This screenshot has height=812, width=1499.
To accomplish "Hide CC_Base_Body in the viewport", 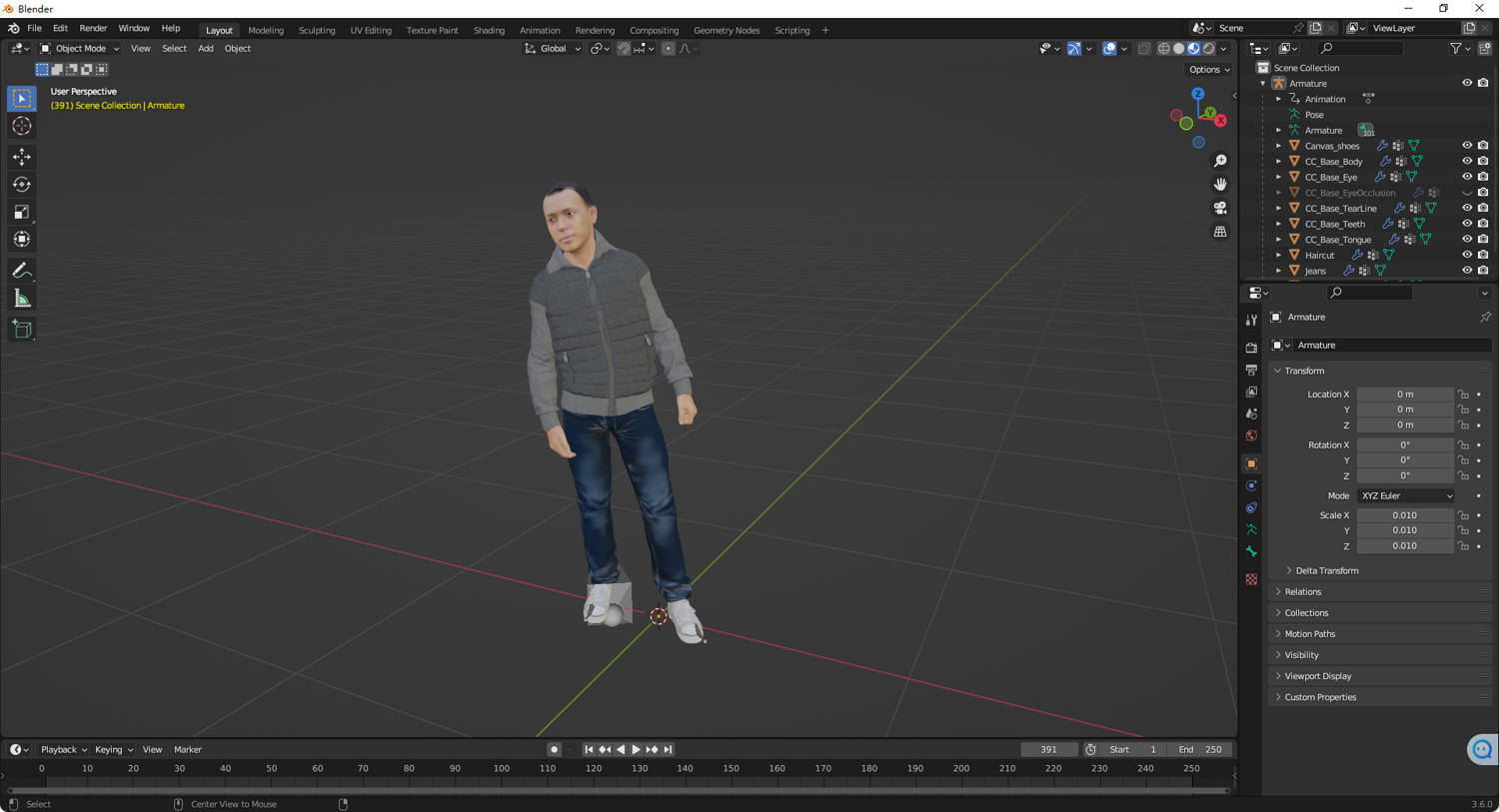I will [1467, 161].
